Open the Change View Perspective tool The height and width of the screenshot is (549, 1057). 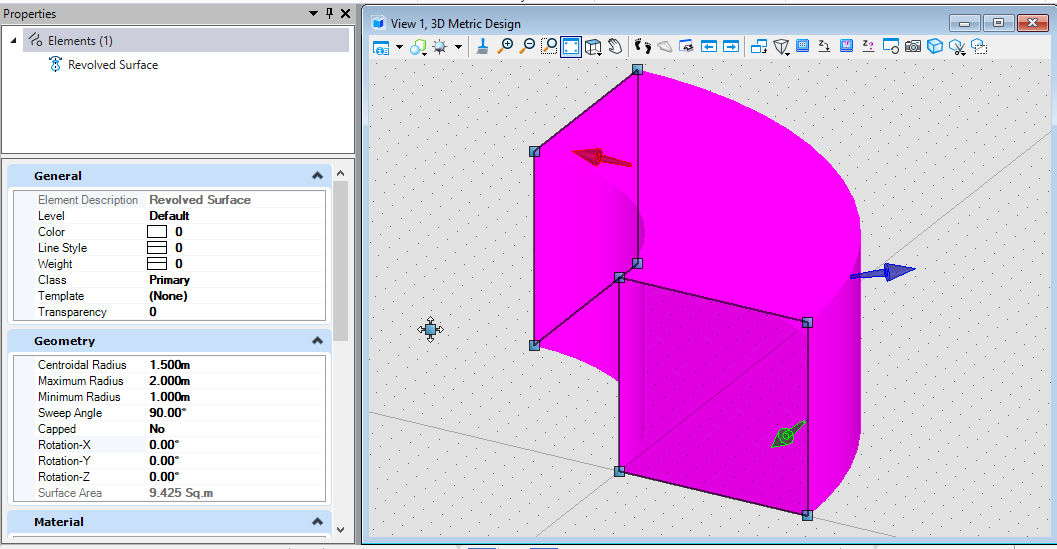(x=781, y=47)
